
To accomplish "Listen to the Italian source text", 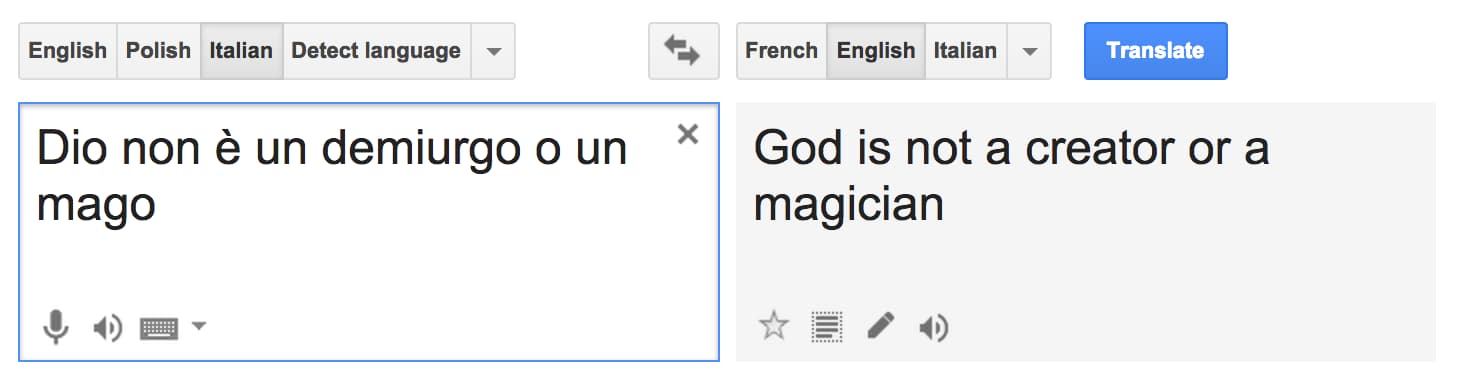I will click(107, 327).
